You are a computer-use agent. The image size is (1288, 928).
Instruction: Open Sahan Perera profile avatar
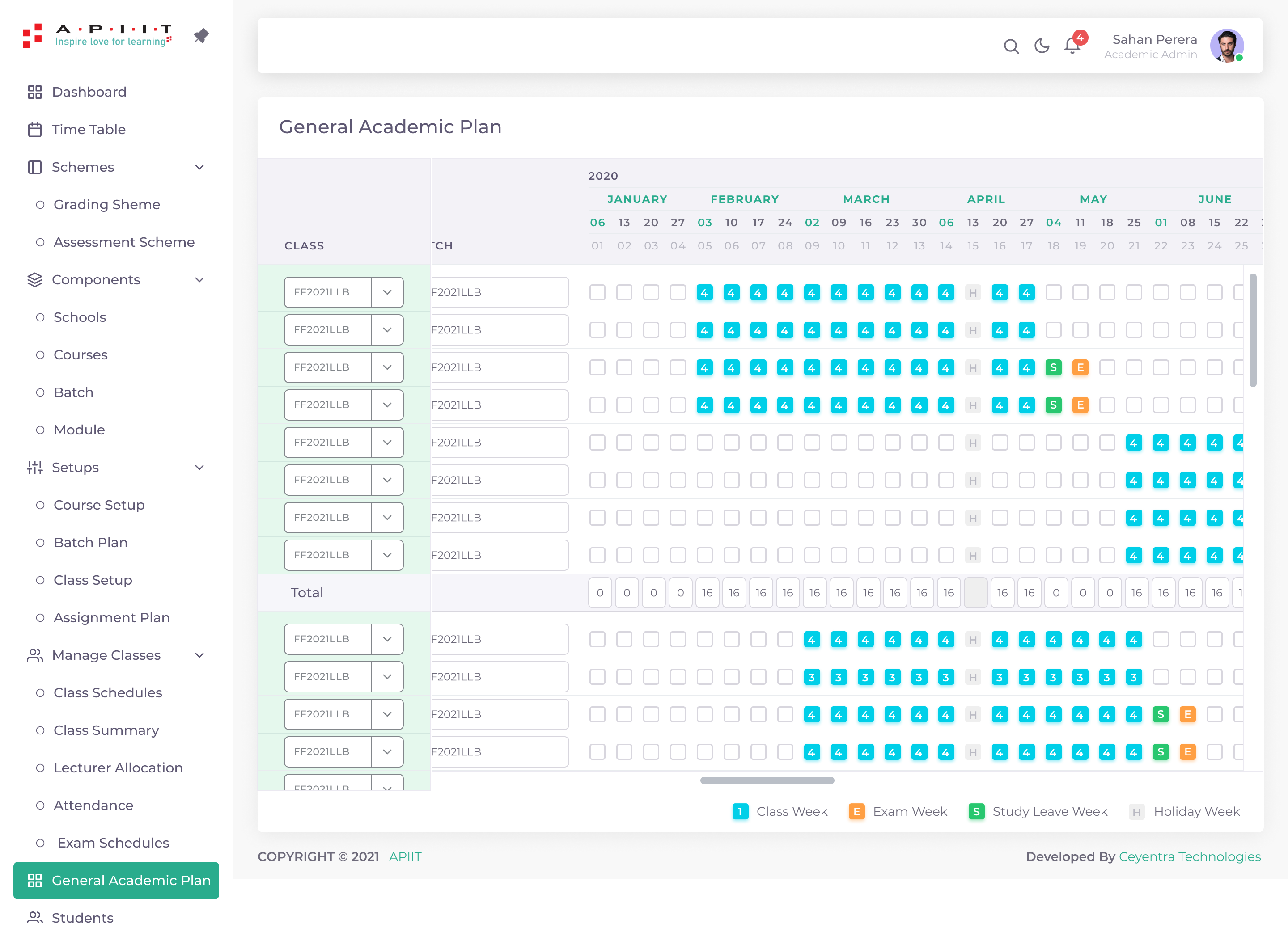(x=1226, y=46)
